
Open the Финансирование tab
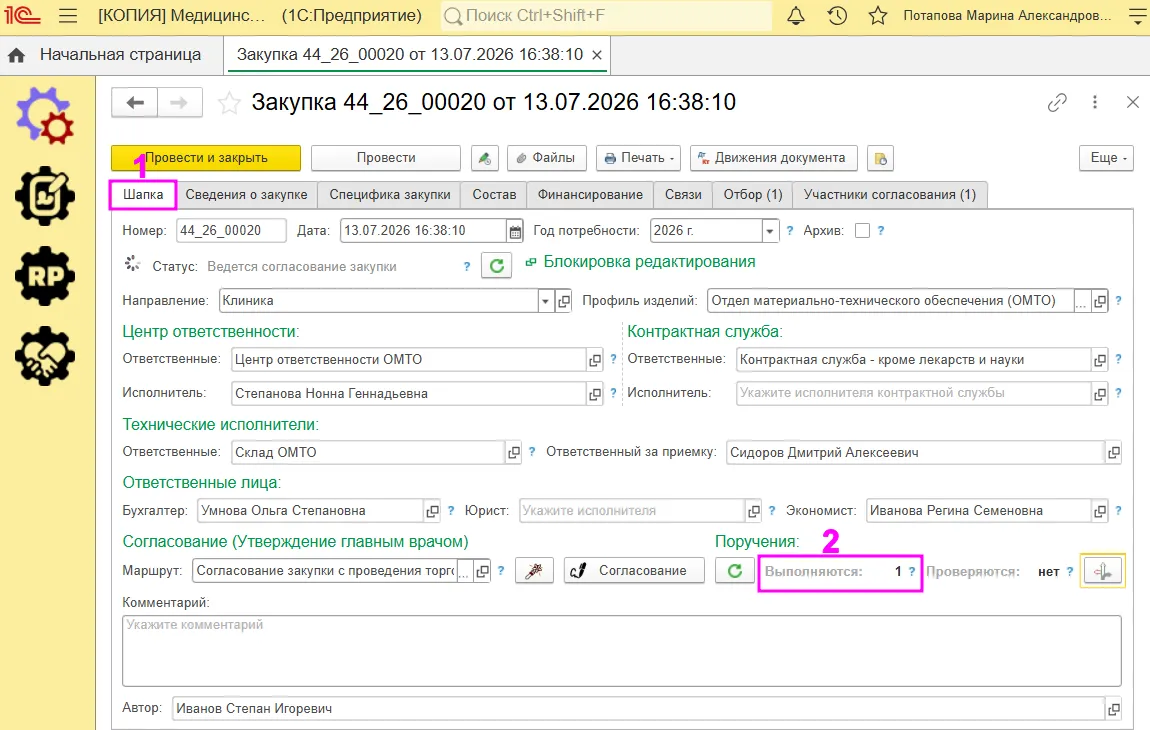pos(590,194)
